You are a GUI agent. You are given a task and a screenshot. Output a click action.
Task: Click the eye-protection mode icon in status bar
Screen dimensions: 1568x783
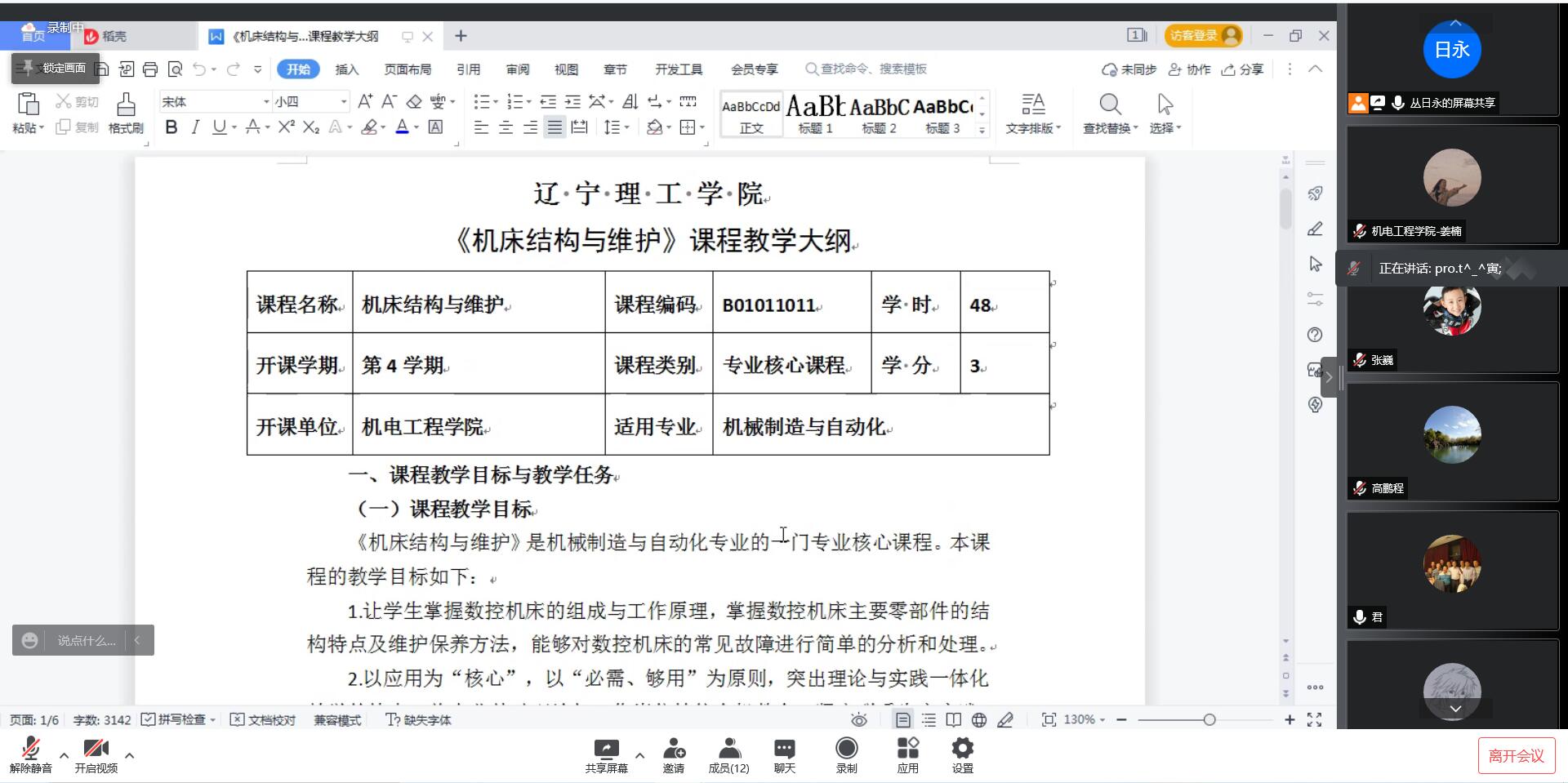coord(859,719)
